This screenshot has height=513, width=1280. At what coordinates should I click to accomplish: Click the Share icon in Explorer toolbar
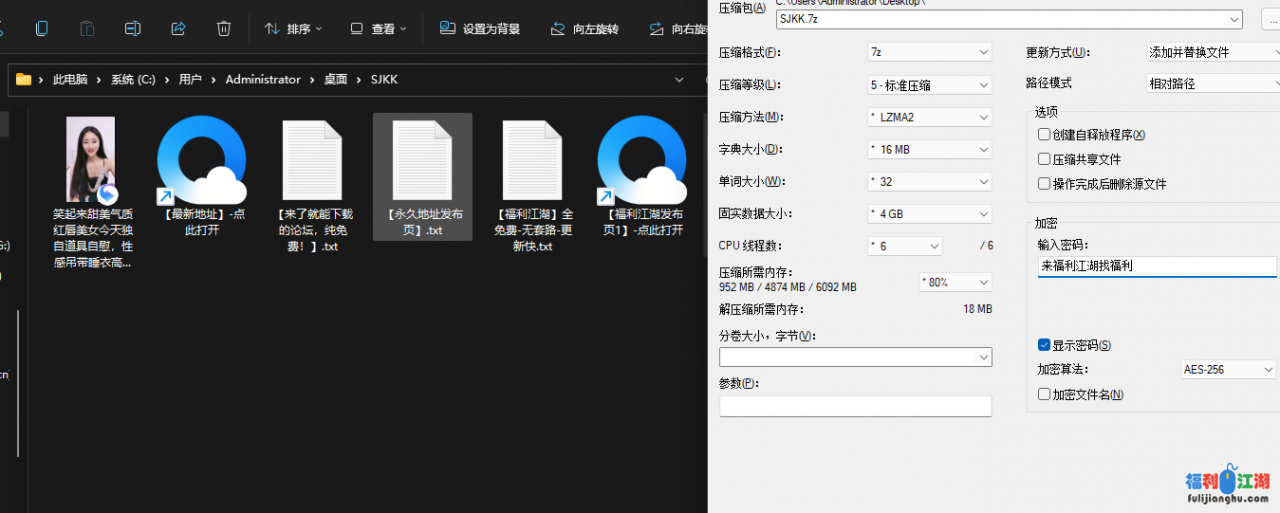click(179, 29)
